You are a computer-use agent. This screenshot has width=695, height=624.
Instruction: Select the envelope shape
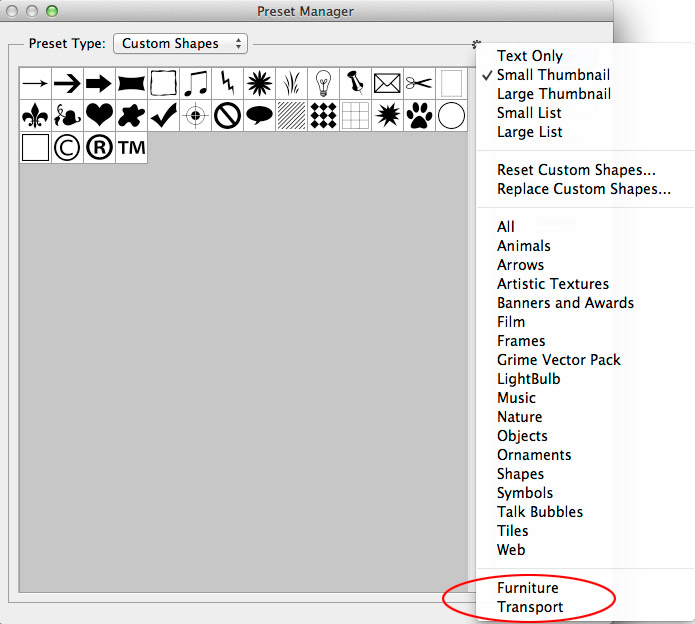coord(387,83)
